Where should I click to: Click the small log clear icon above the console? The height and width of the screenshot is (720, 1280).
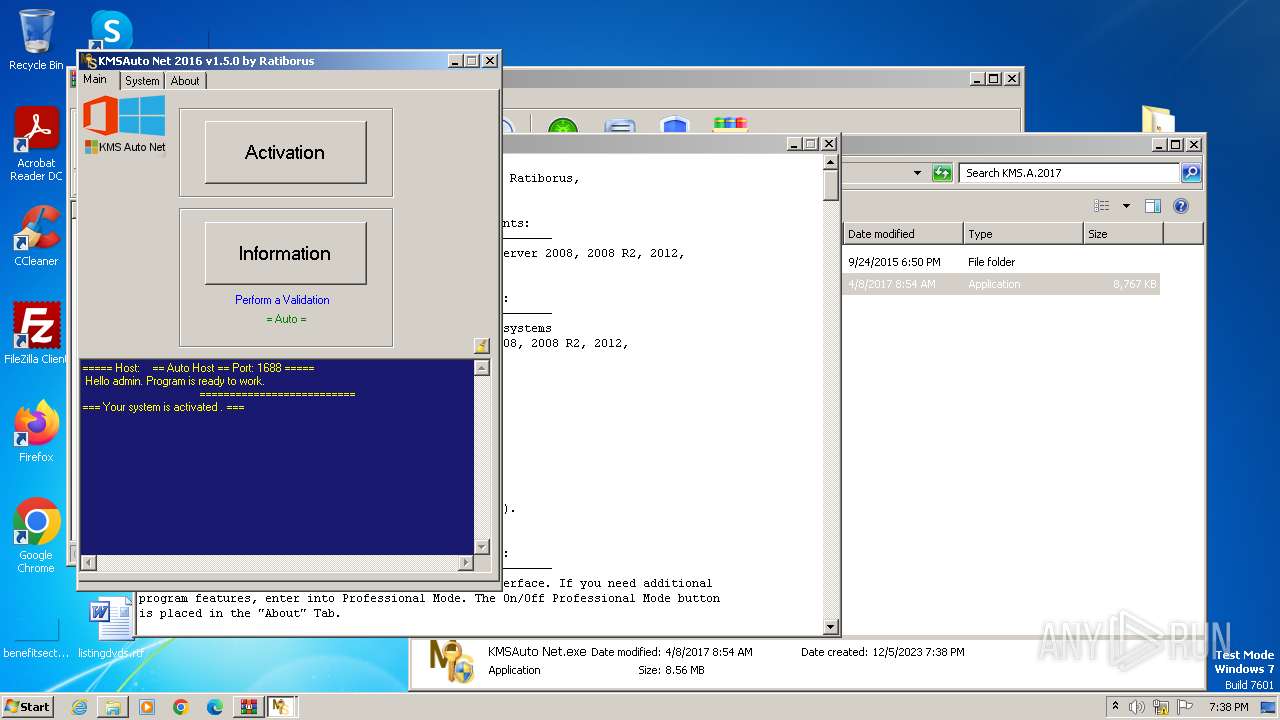pyautogui.click(x=481, y=346)
